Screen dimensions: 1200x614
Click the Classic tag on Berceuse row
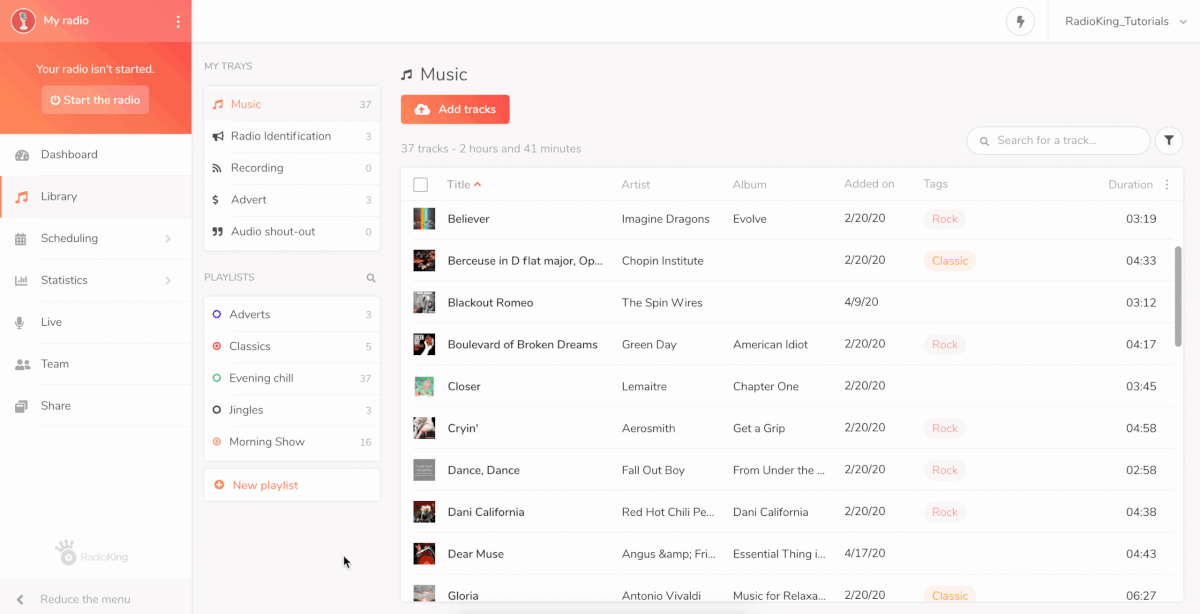[x=950, y=261]
